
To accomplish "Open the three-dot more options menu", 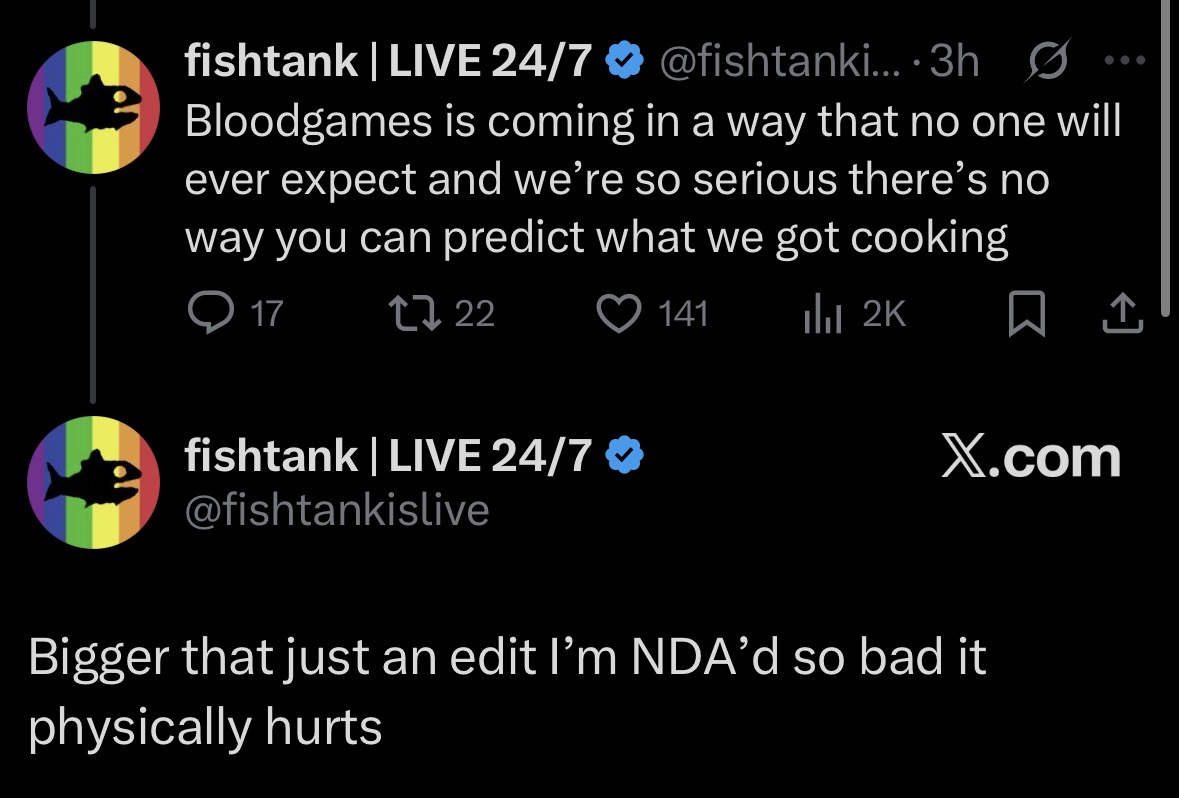I will click(1125, 60).
